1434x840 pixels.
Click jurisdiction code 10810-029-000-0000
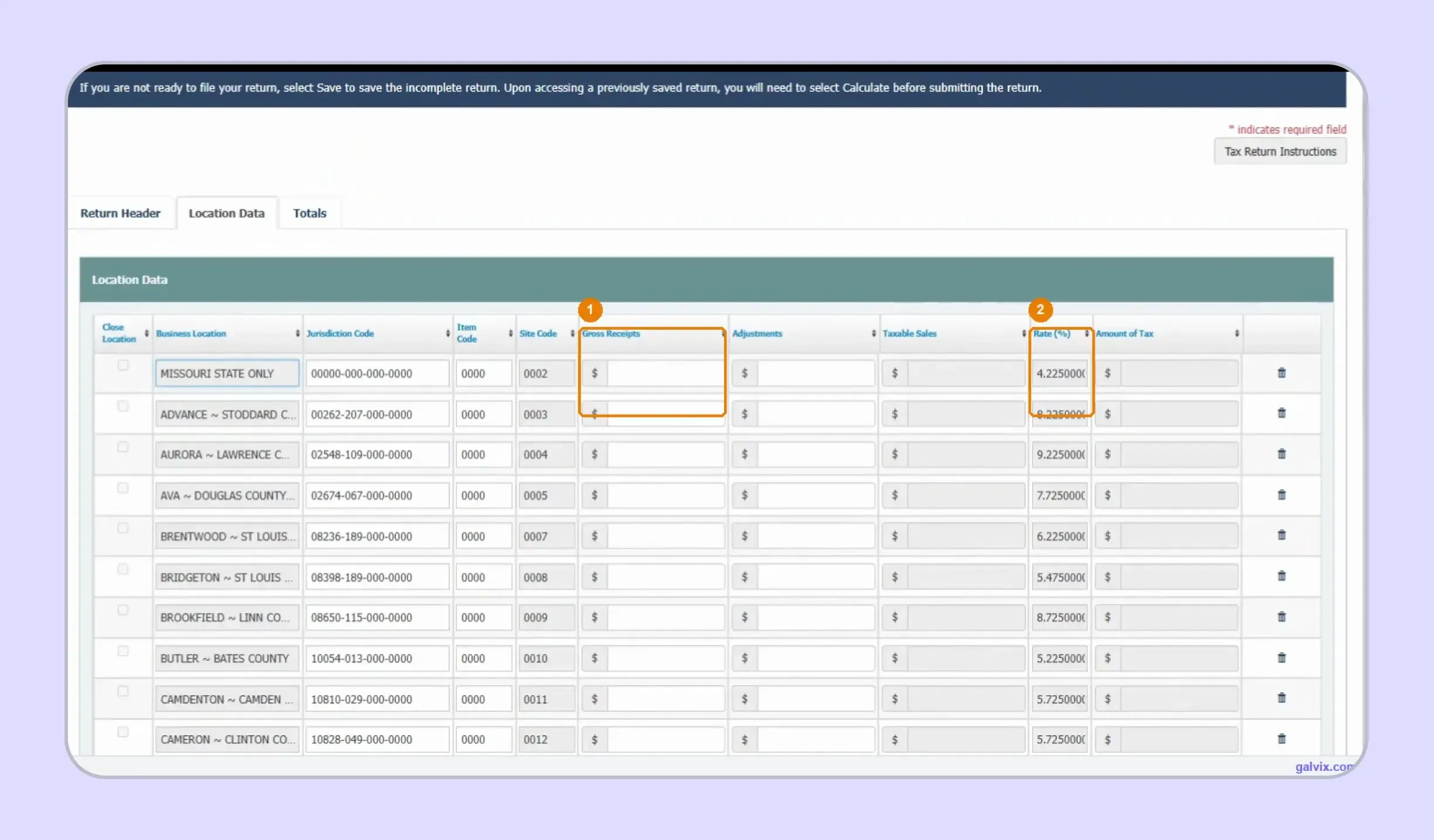tap(377, 699)
